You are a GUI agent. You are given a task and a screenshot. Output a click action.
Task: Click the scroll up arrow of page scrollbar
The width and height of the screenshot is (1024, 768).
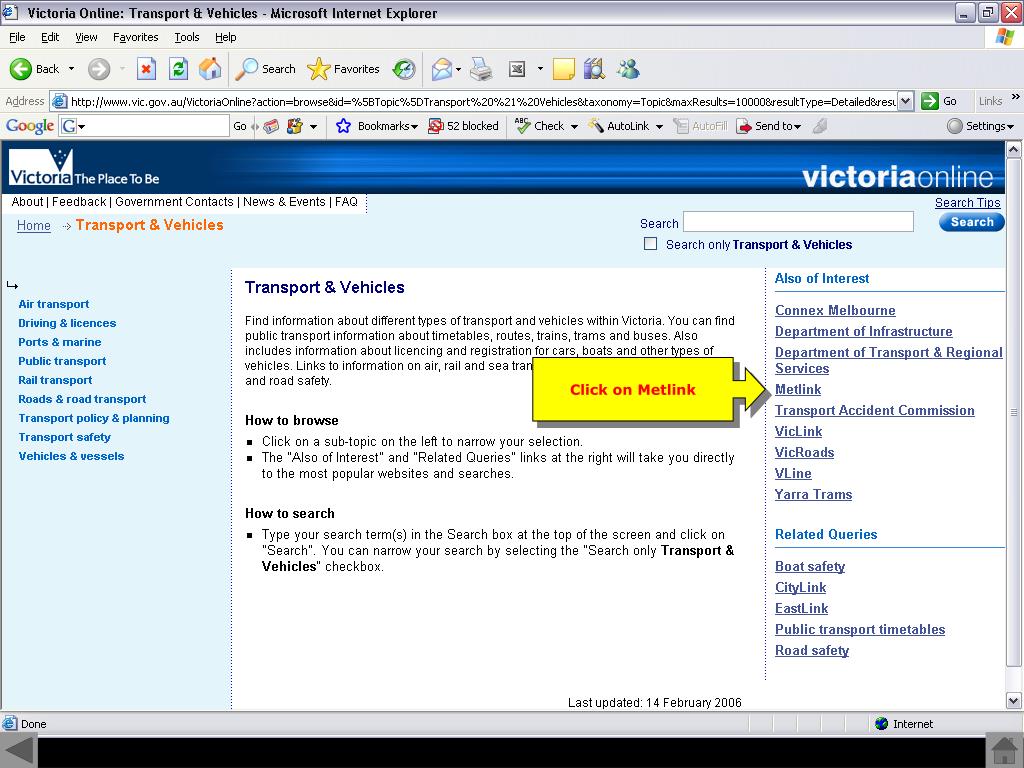point(1013,150)
